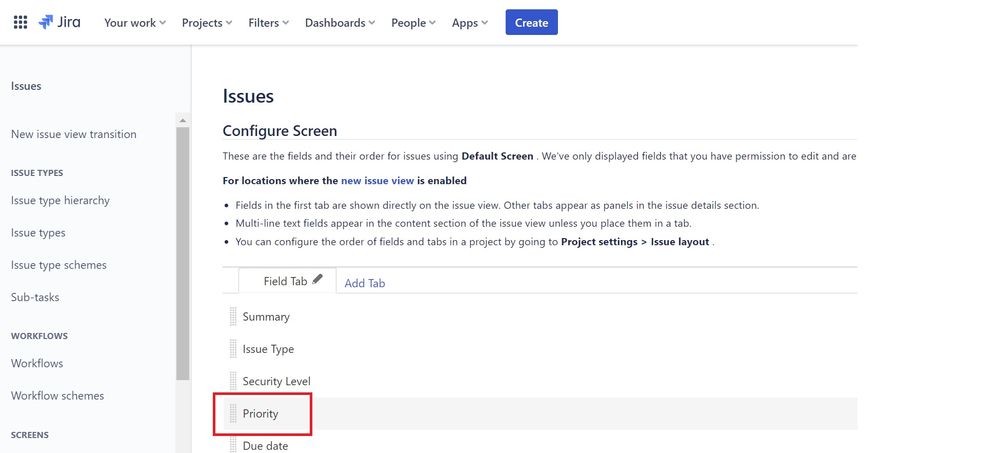Image resolution: width=999 pixels, height=453 pixels.
Task: Select the Field Tab tab
Action: pos(287,281)
